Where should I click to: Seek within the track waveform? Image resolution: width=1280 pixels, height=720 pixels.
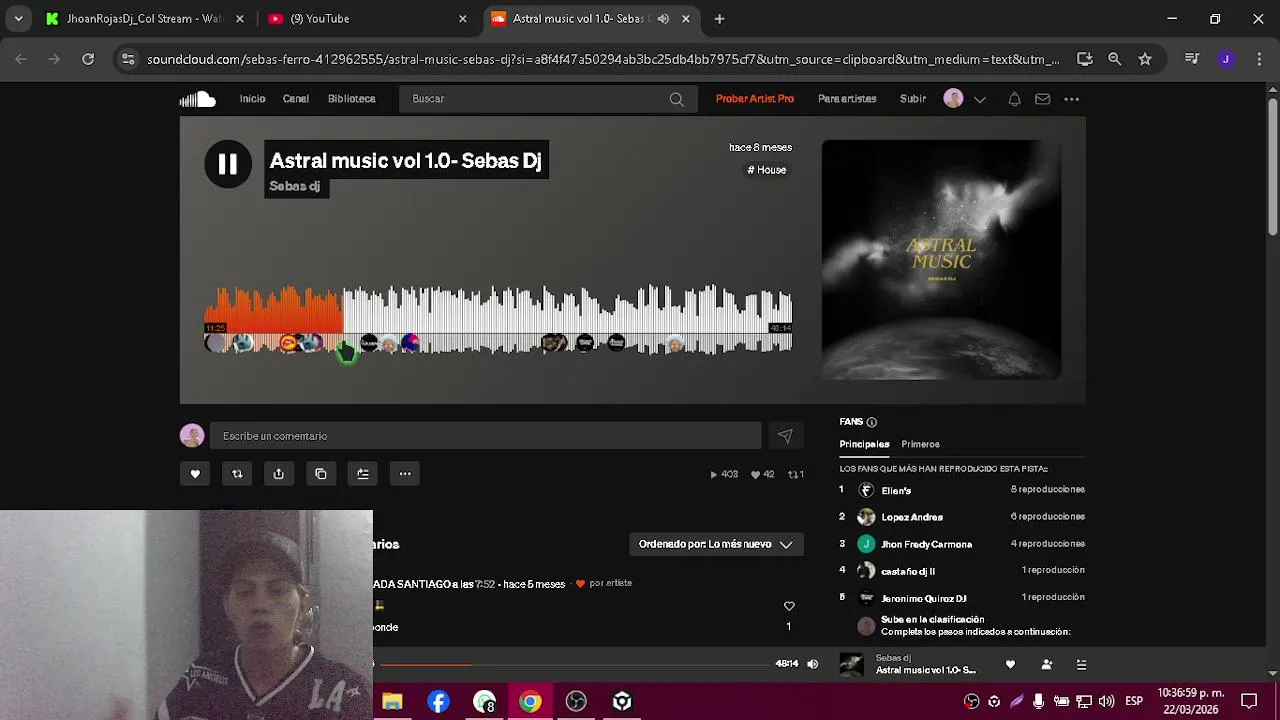[x=498, y=320]
